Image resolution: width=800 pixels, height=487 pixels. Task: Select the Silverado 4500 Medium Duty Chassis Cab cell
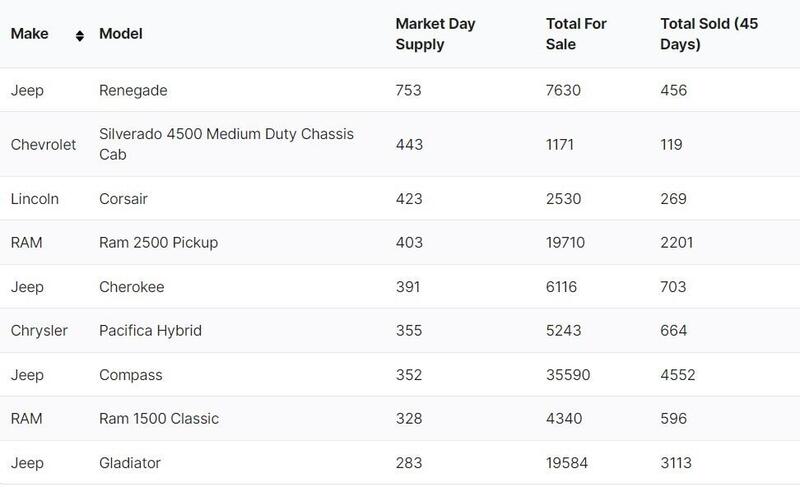point(226,144)
